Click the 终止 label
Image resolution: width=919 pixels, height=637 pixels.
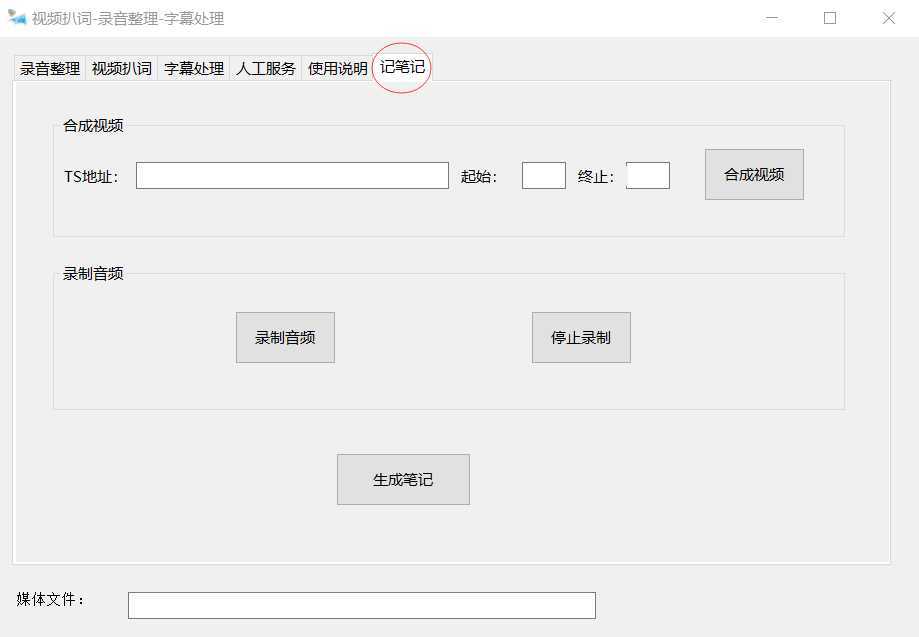click(x=596, y=176)
